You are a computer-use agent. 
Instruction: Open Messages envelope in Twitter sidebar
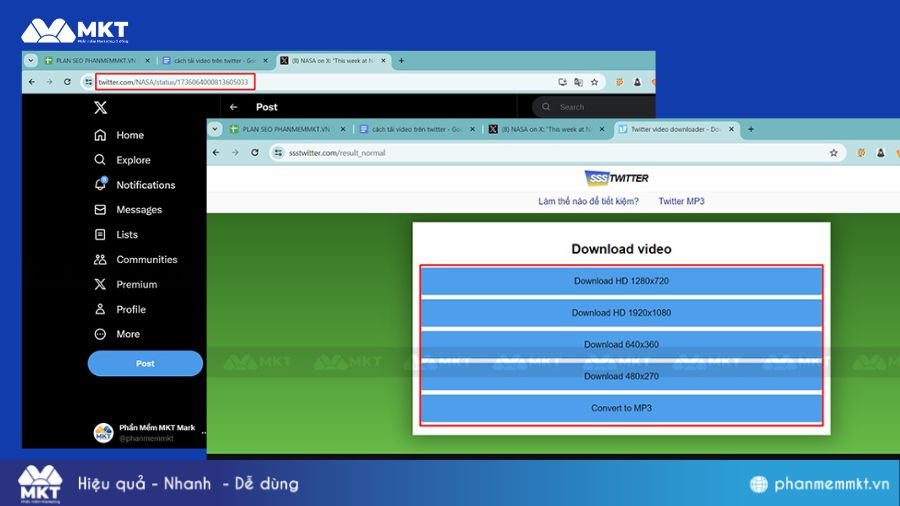tap(128, 209)
